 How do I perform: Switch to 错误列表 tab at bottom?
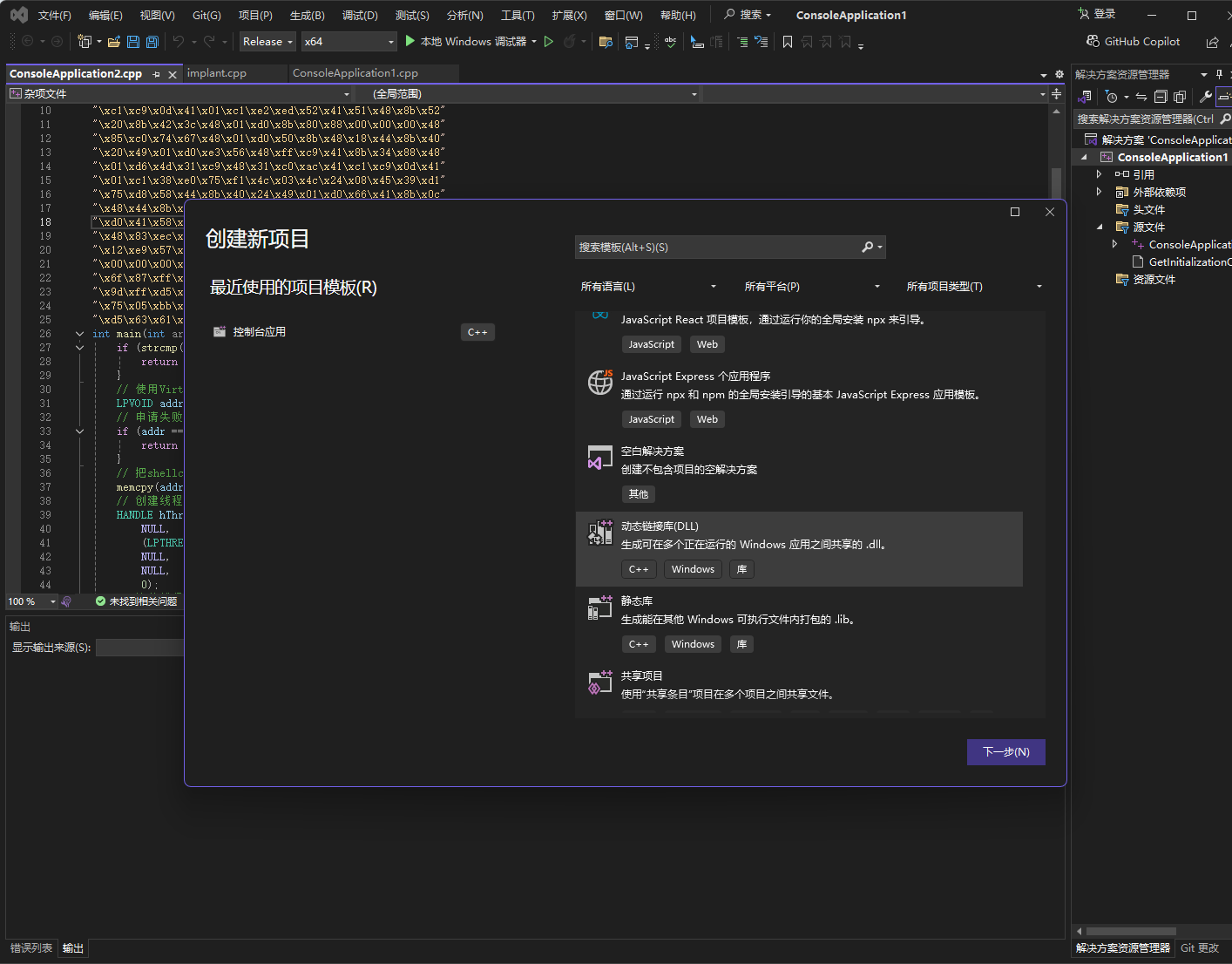pos(31,948)
